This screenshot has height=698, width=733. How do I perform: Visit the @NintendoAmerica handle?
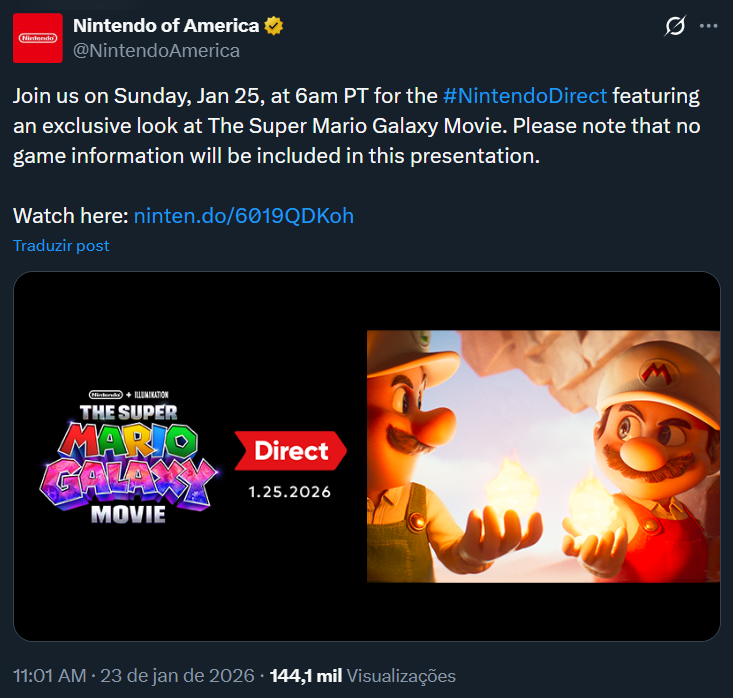pos(156,50)
